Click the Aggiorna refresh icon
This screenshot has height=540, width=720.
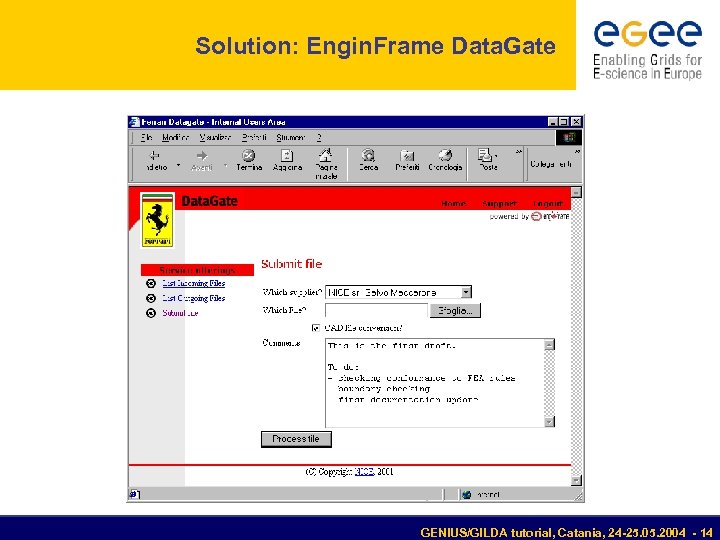click(287, 156)
